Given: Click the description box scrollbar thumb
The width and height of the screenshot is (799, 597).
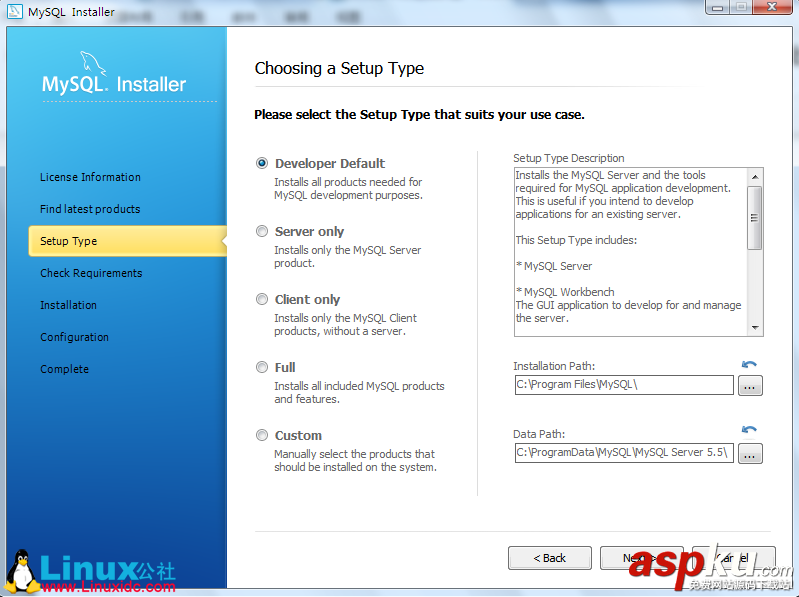Looking at the screenshot, I should coord(755,218).
